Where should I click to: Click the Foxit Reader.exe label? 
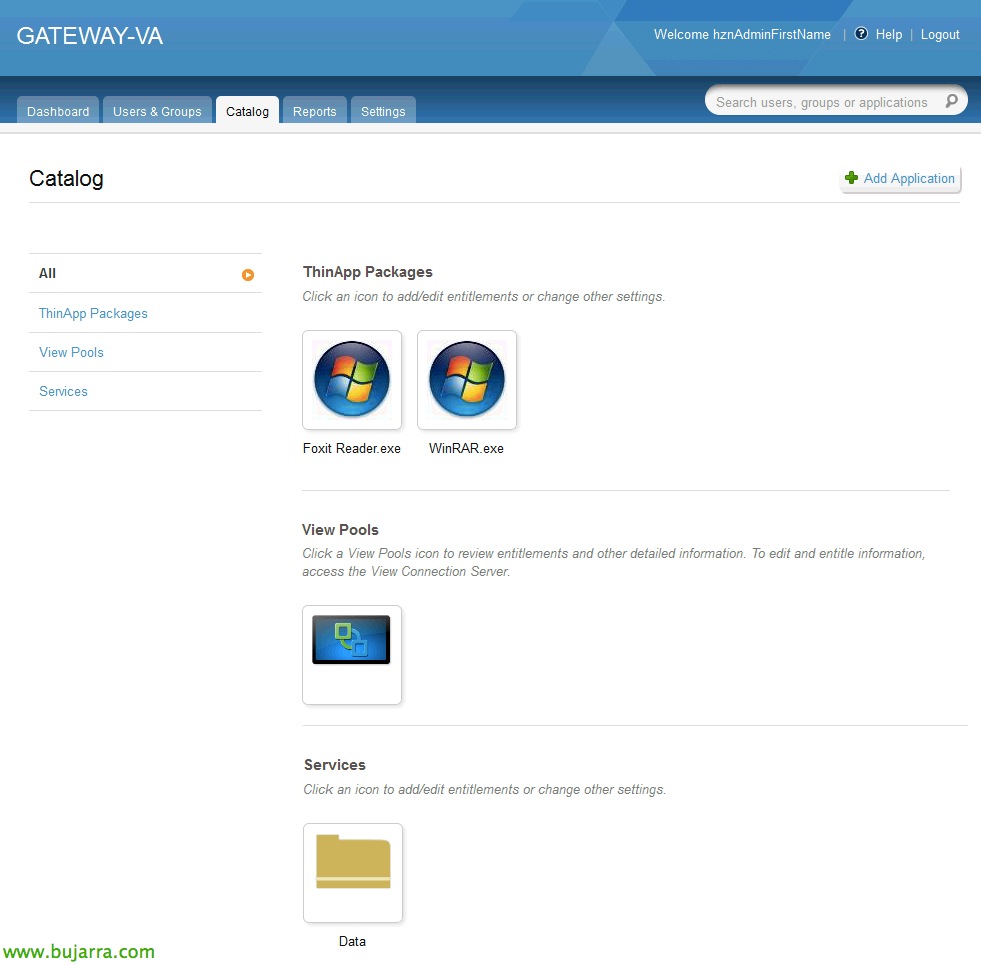pyautogui.click(x=352, y=448)
